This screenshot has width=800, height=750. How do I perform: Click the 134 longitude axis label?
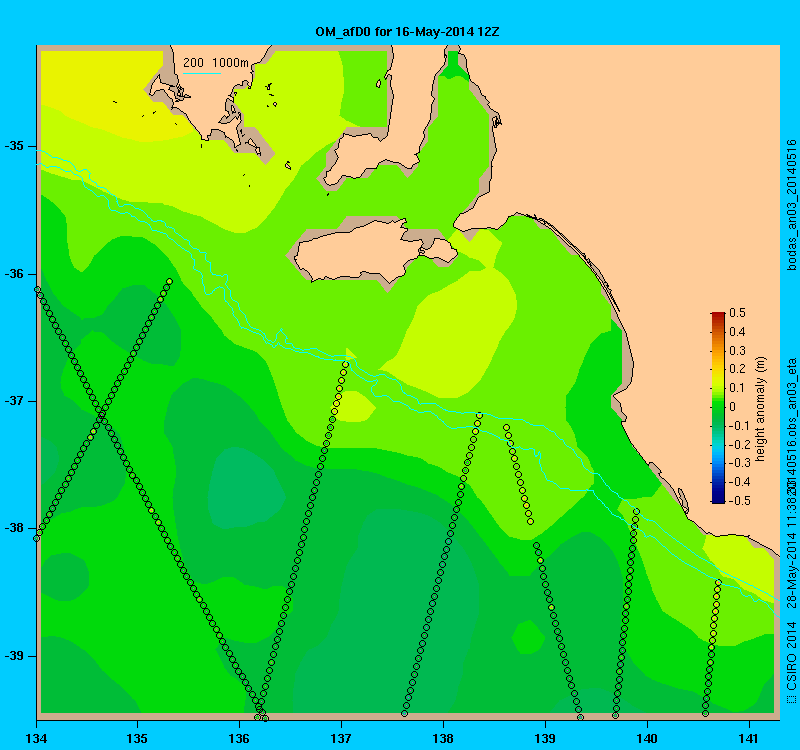point(36,738)
